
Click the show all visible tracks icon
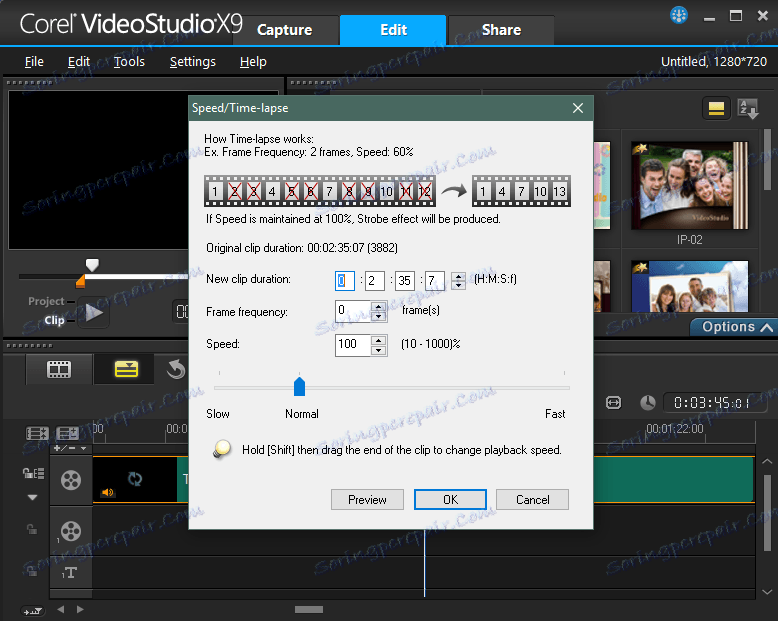pyautogui.click(x=37, y=434)
